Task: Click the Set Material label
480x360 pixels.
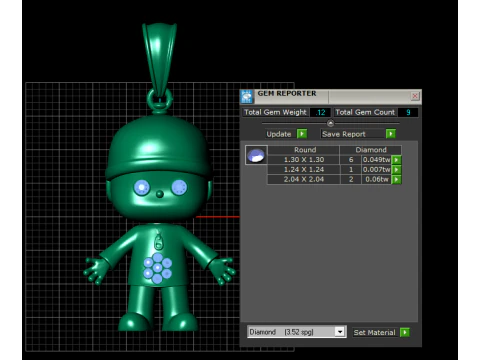Action: 374,332
